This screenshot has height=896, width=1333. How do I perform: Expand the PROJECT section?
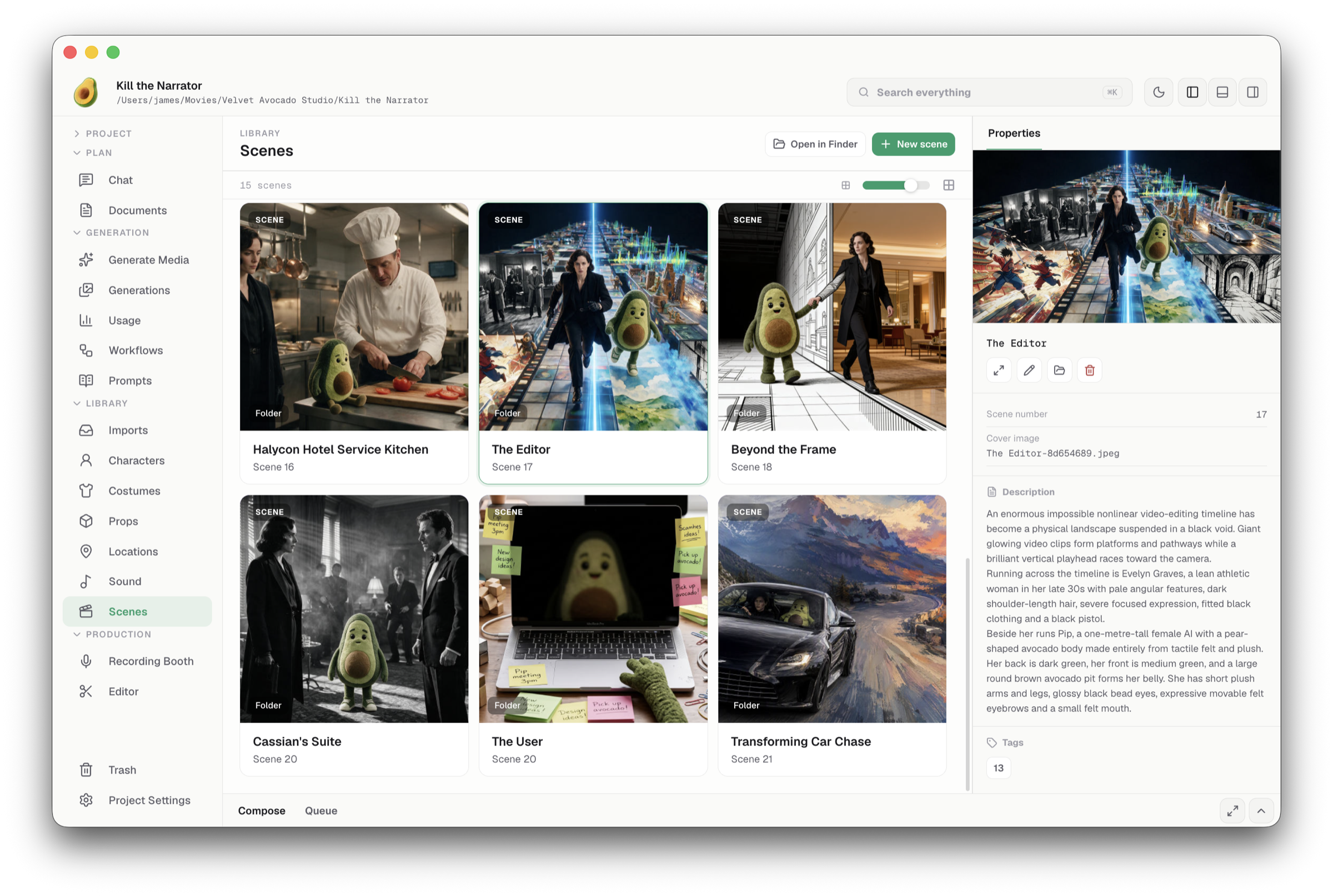[103, 134]
